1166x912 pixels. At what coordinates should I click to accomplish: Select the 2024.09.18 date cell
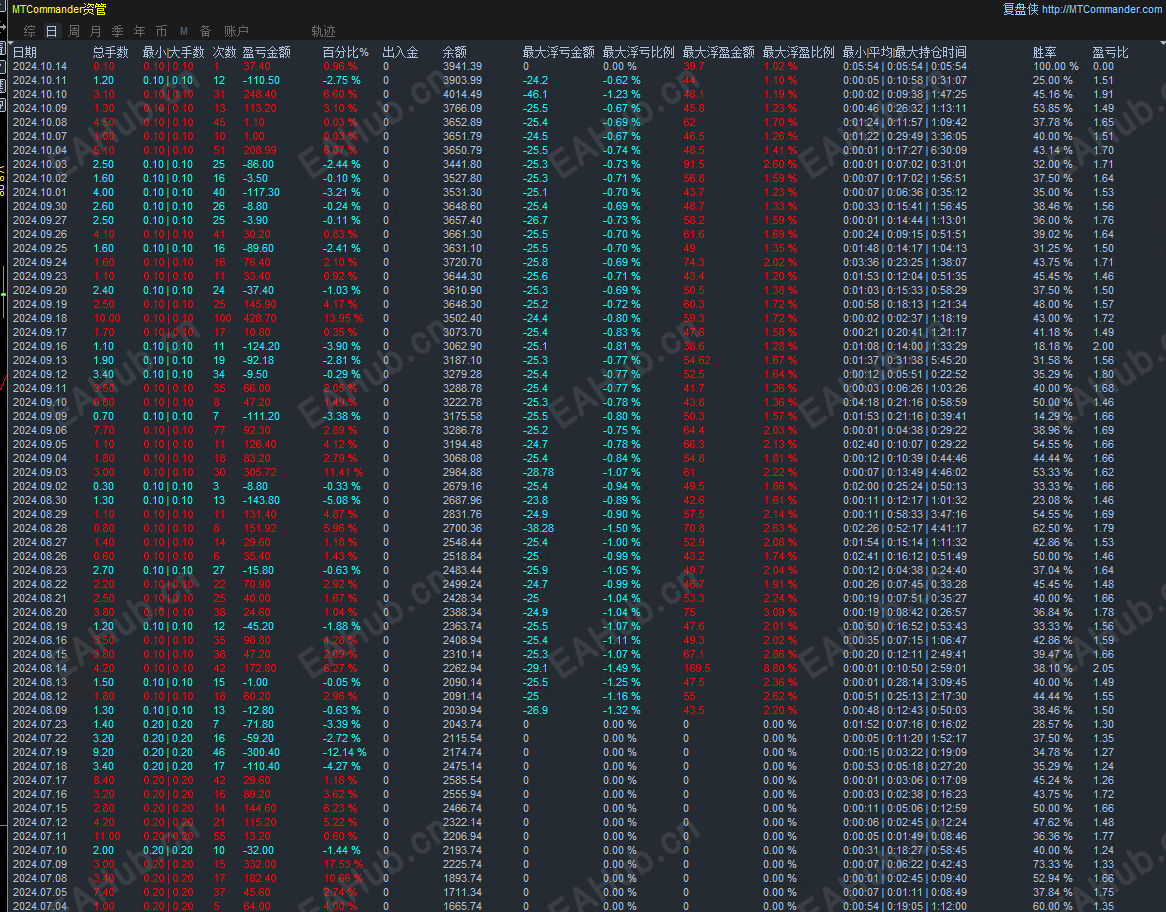(40, 318)
